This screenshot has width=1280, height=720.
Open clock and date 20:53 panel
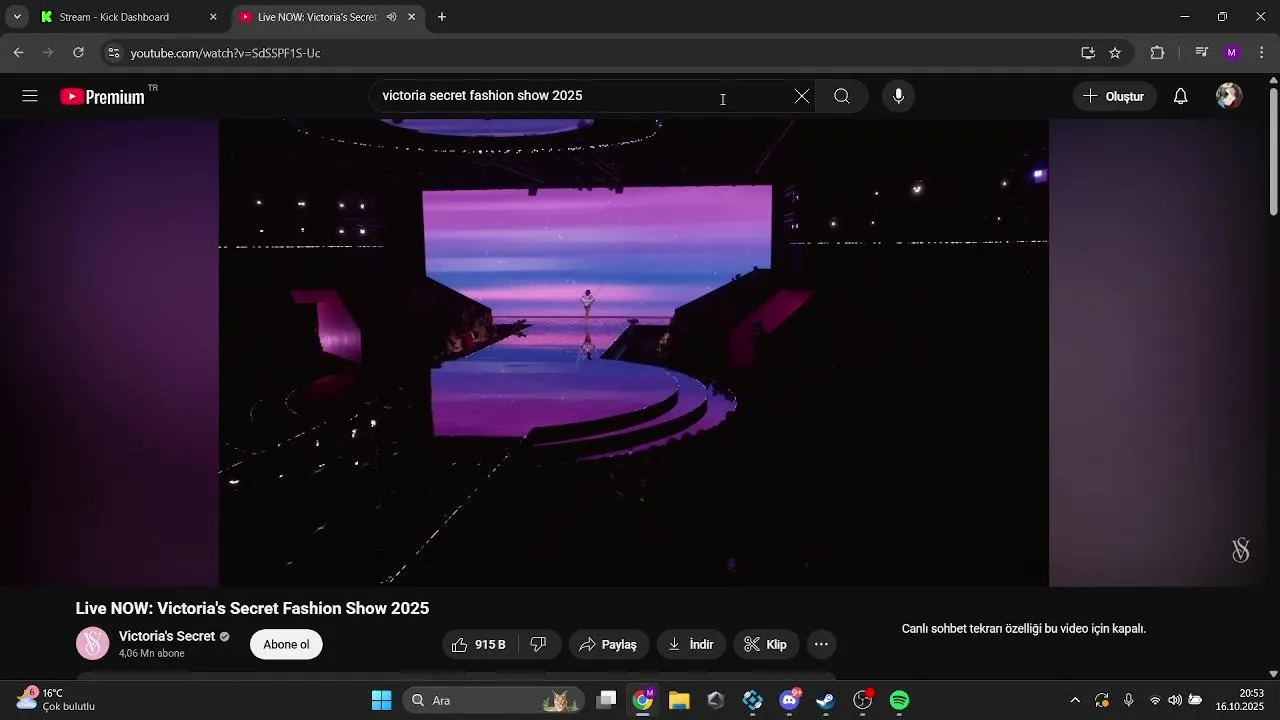point(1240,700)
